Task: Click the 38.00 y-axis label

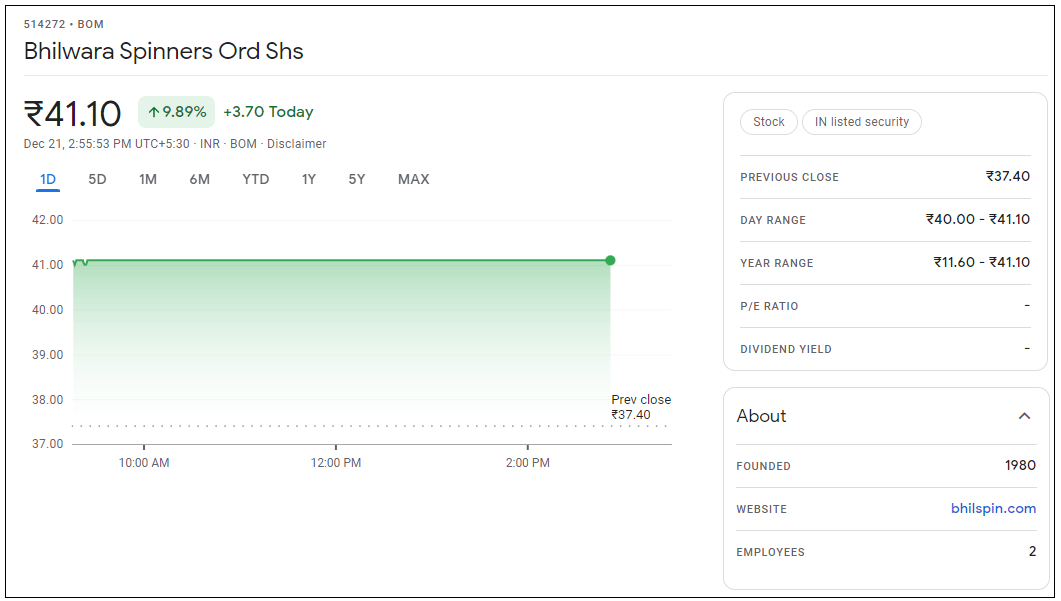Action: [x=47, y=400]
